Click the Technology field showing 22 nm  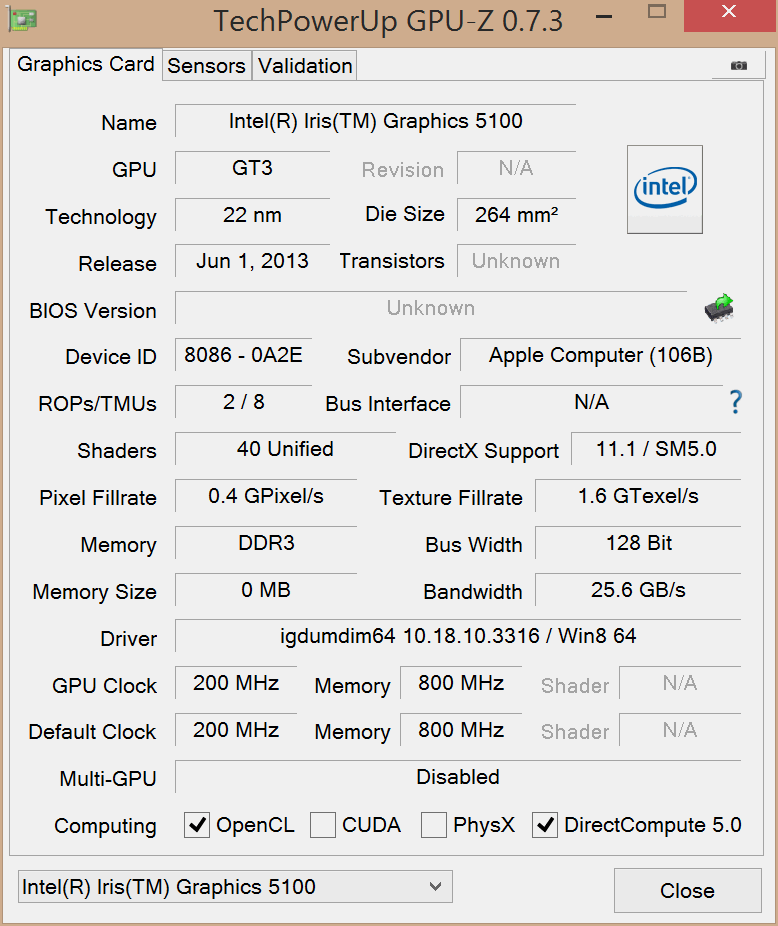(252, 215)
